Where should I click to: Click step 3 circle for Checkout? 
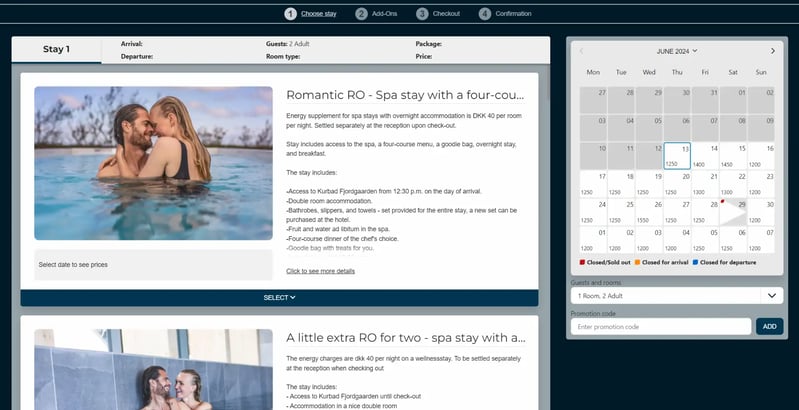pyautogui.click(x=422, y=14)
